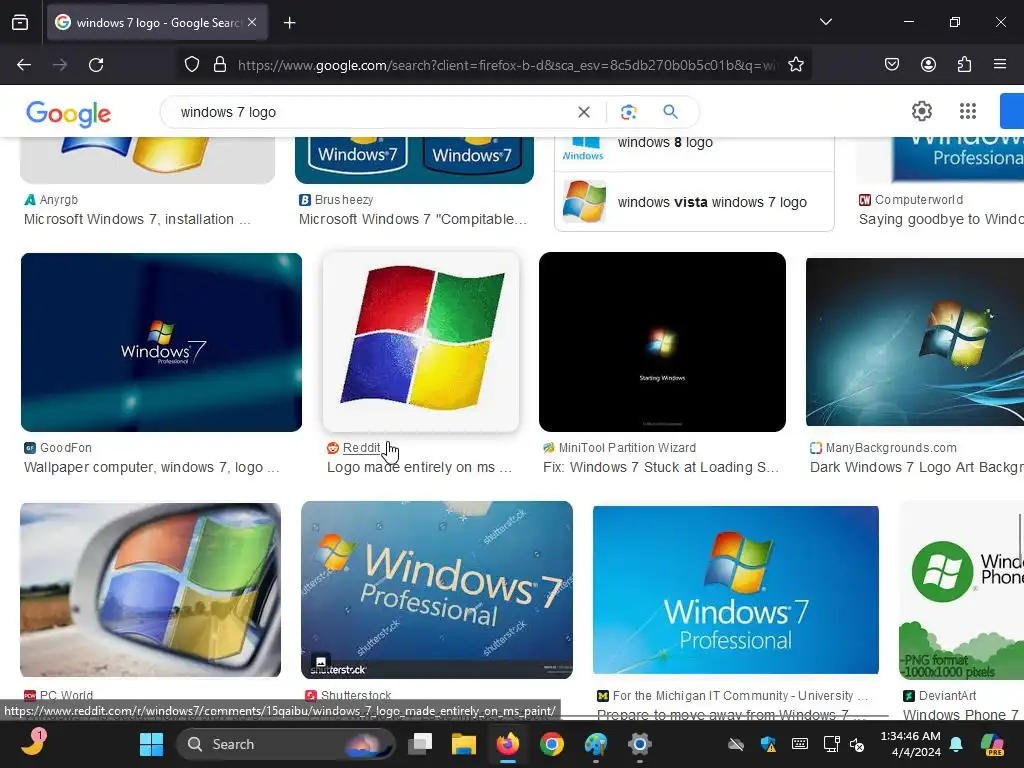Image resolution: width=1024 pixels, height=768 pixels.
Task: Click the Windows Security tray icon
Action: click(x=768, y=744)
